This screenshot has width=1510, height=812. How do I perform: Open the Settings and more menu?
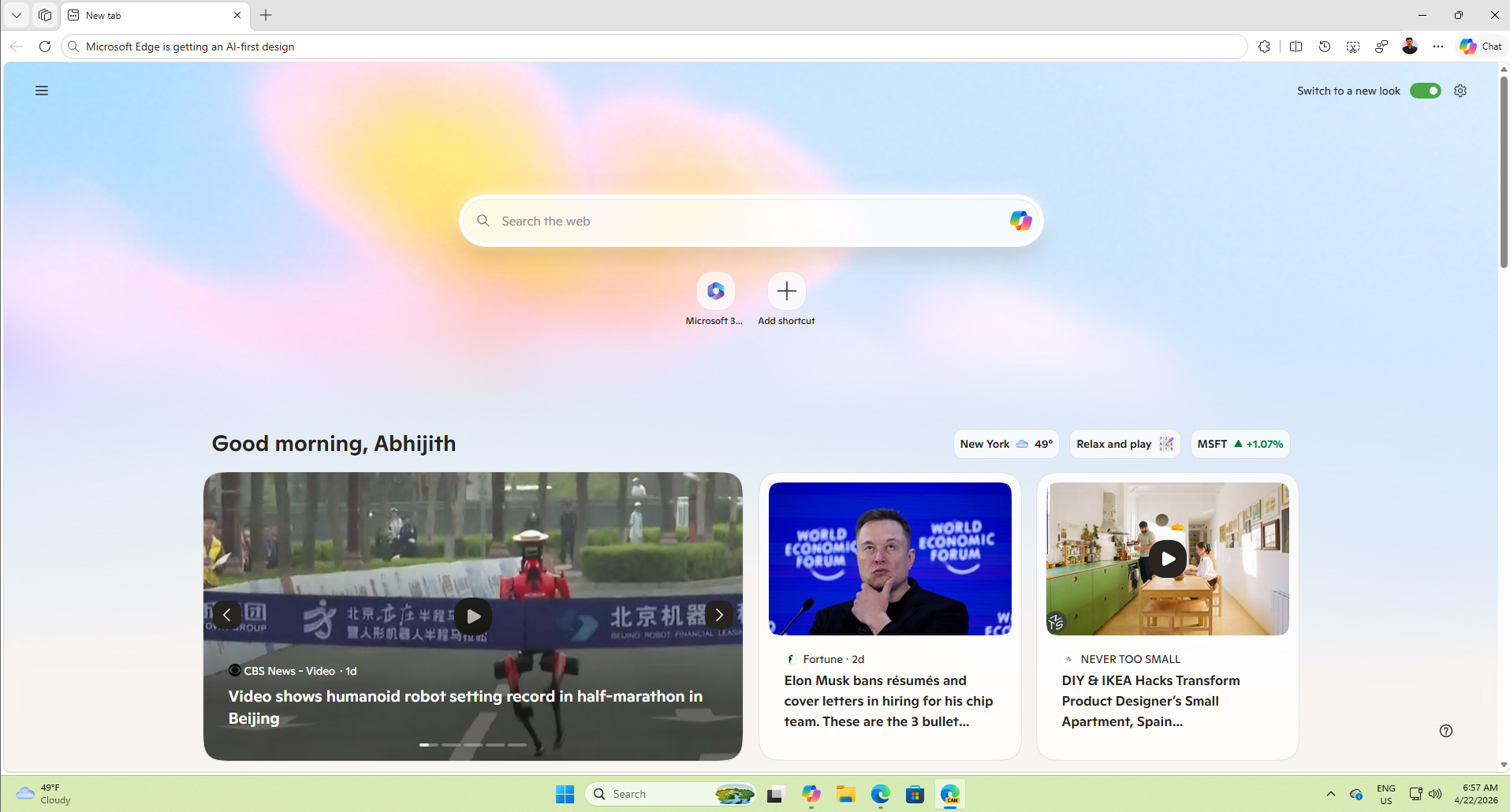pyautogui.click(x=1438, y=46)
